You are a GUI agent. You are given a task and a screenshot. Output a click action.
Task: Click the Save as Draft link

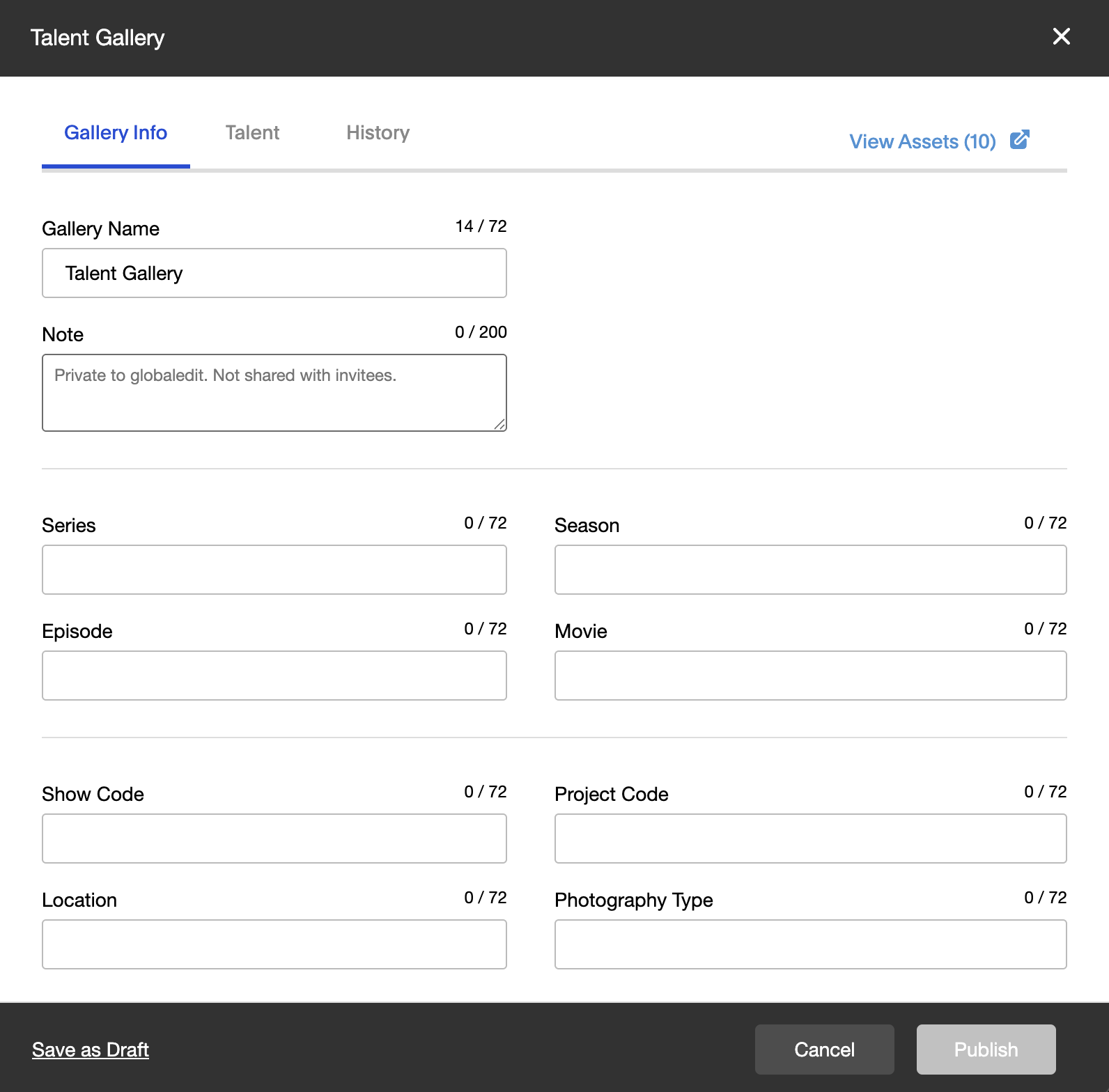(91, 1050)
